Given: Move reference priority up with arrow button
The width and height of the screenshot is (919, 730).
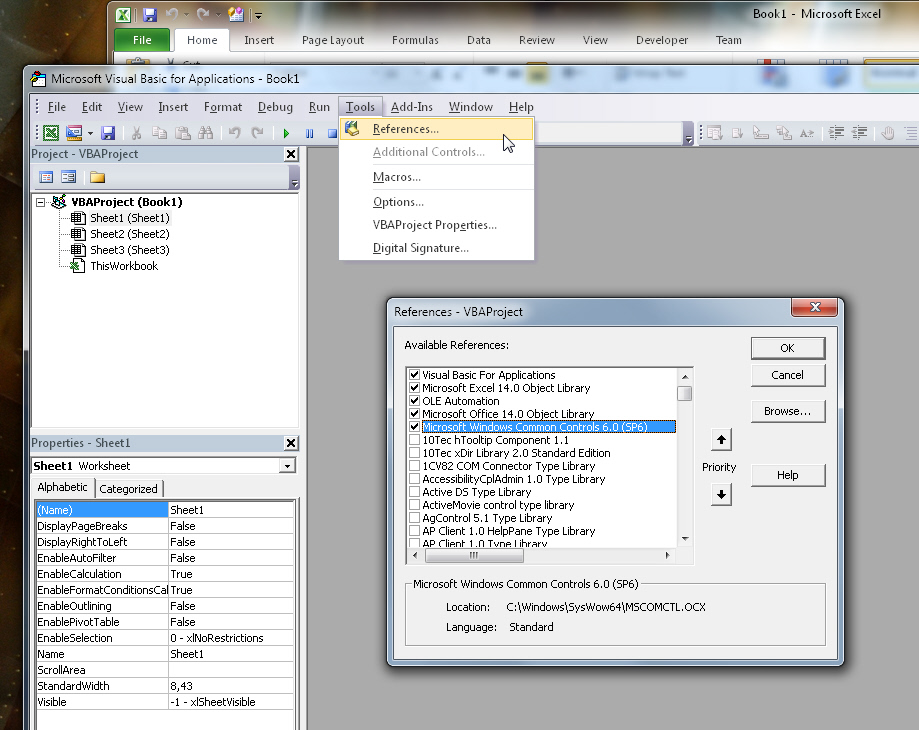Looking at the screenshot, I should [720, 440].
